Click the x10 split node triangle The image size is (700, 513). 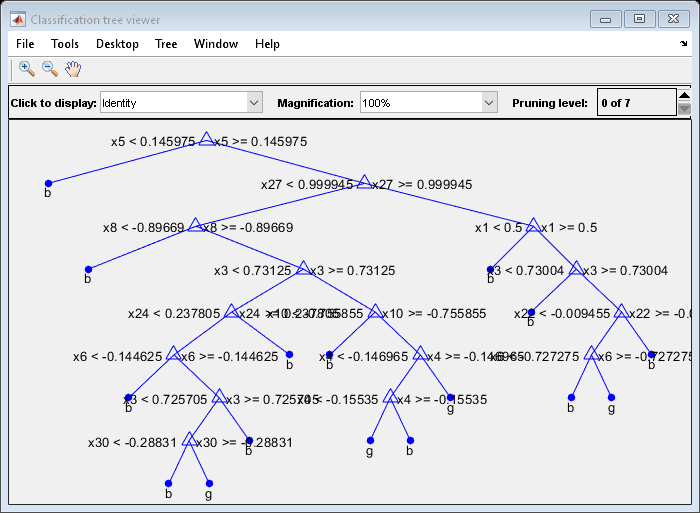coord(375,311)
